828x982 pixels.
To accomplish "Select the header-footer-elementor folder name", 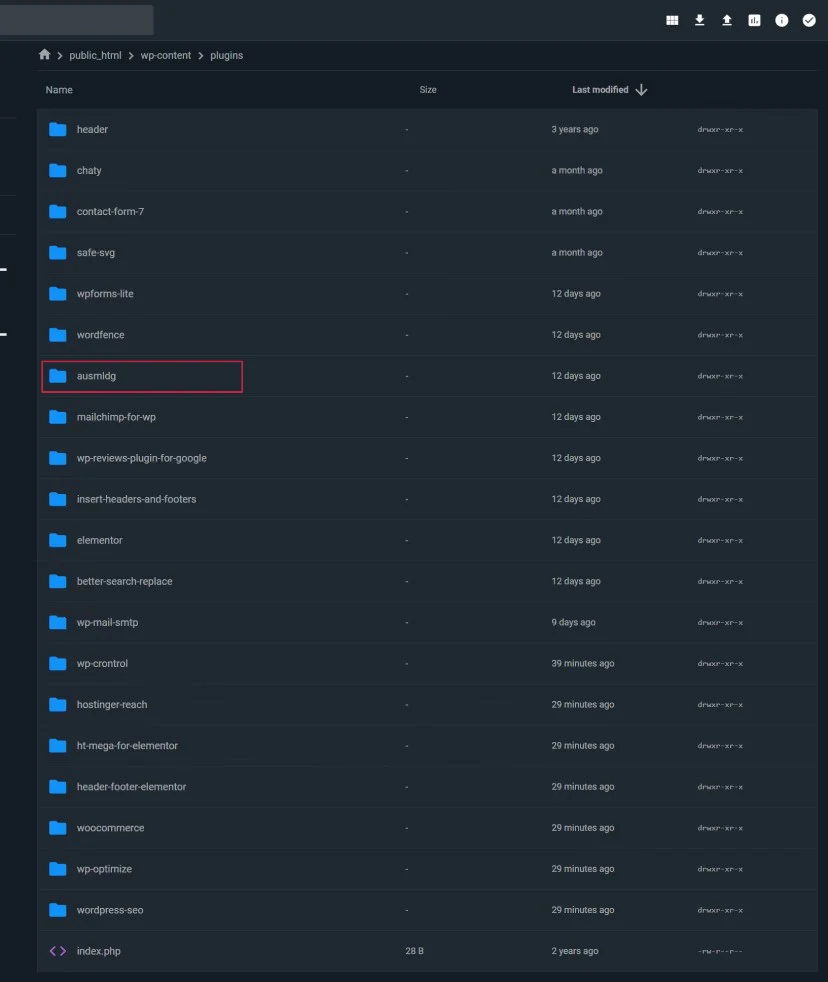I will (132, 787).
